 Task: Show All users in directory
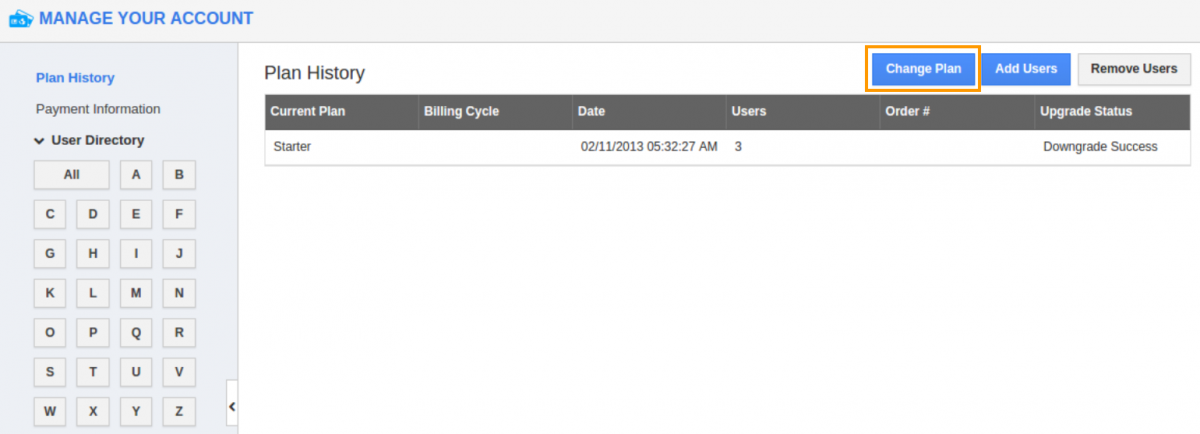(x=71, y=175)
